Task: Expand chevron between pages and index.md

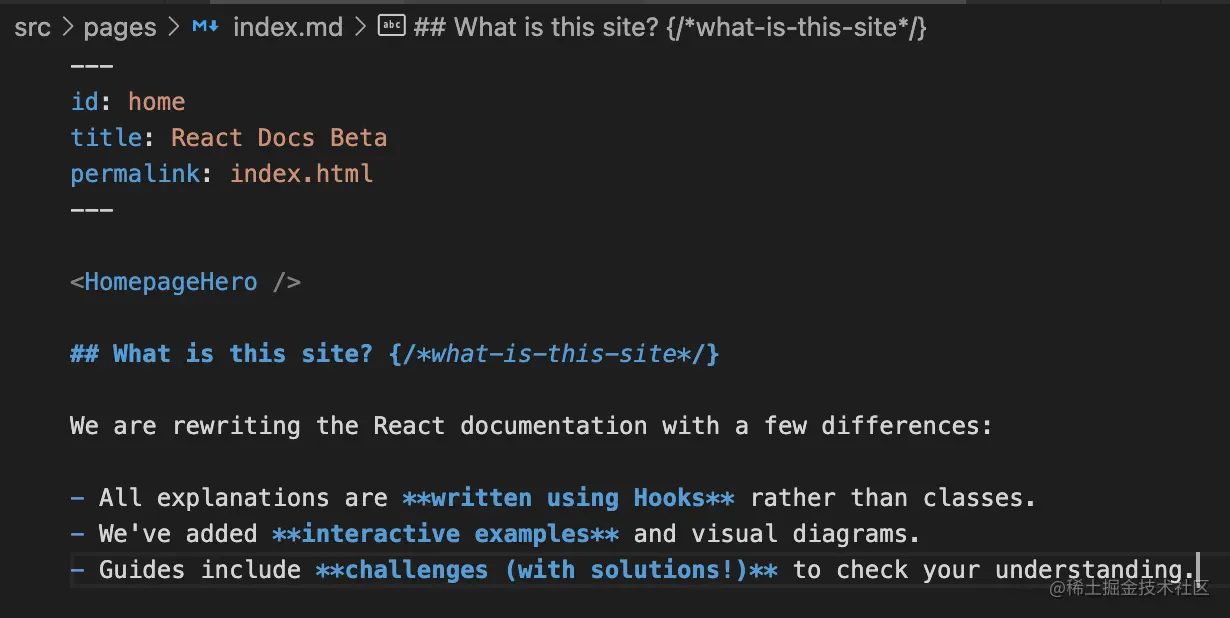Action: coord(174,28)
